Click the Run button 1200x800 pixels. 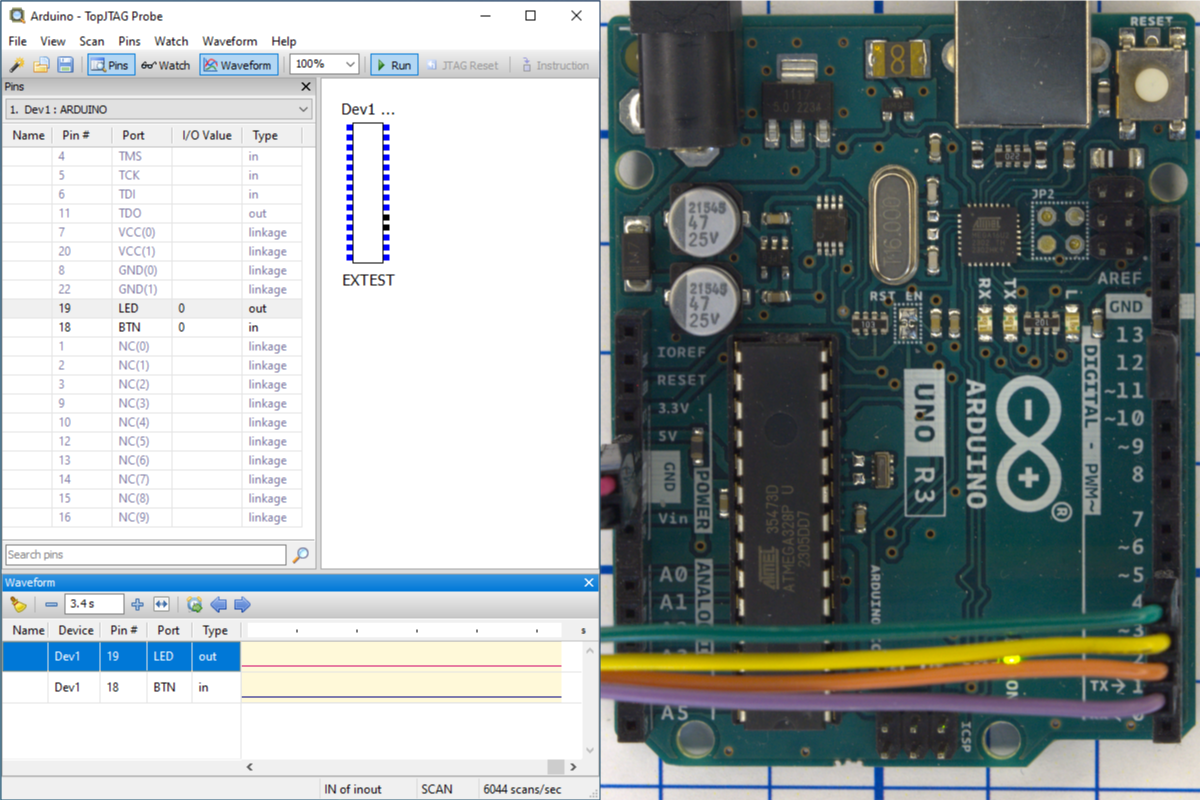tap(394, 65)
